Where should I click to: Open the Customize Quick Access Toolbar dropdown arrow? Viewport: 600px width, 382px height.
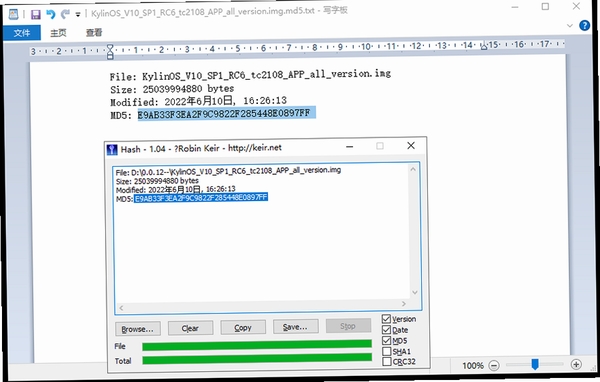click(x=78, y=15)
